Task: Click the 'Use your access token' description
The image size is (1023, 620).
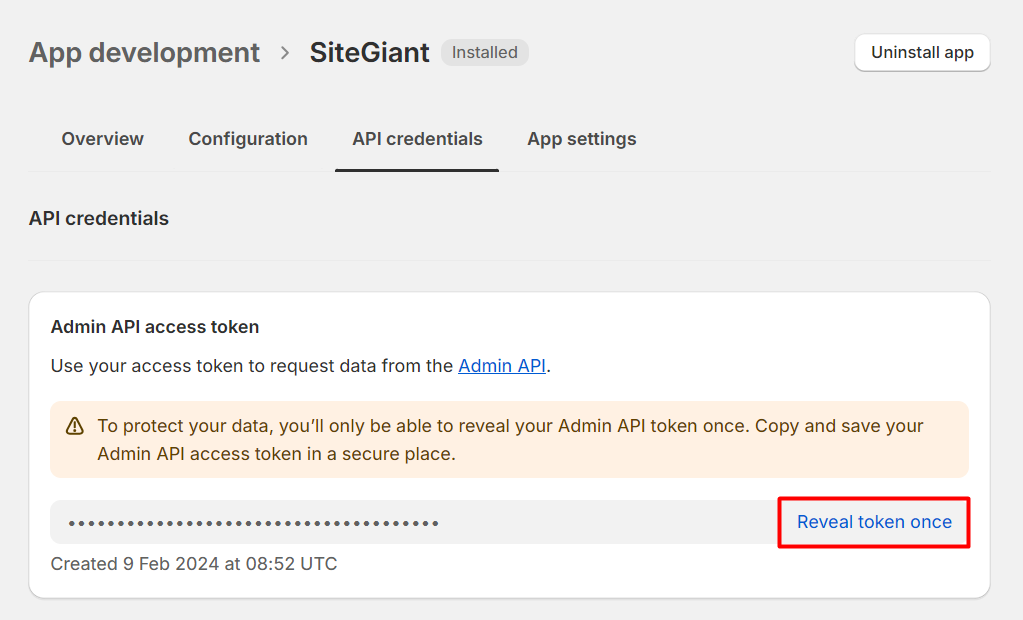Action: coord(252,366)
